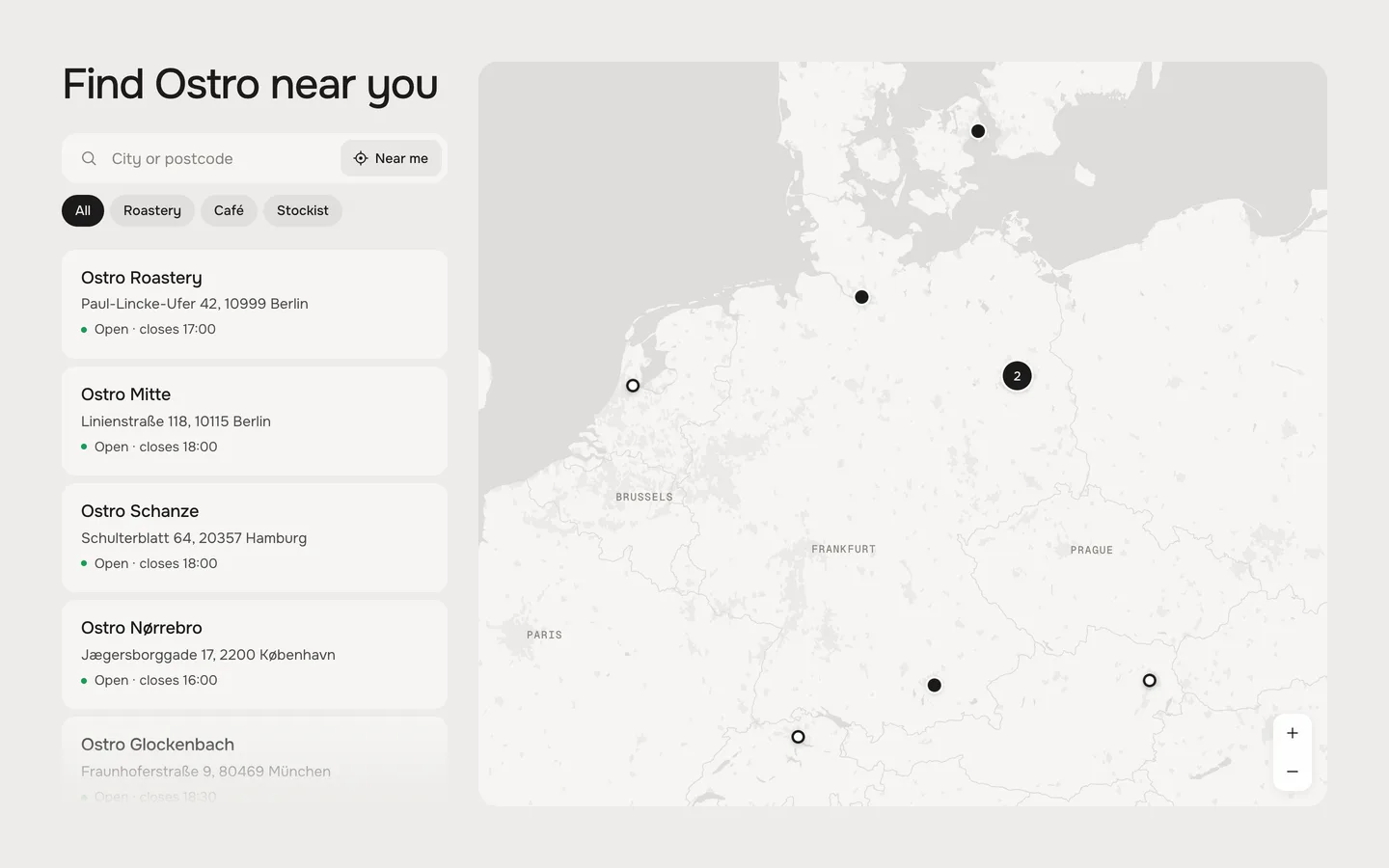Open the Ostro Glockenbach München card
1389x868 pixels.
[x=255, y=762]
